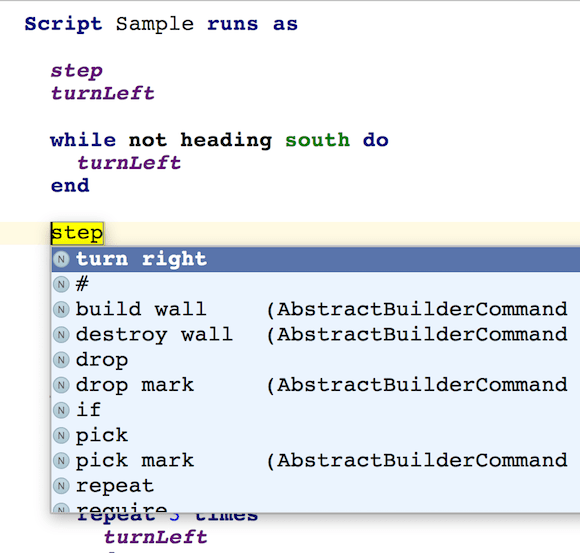Screen dimensions: 580x553
Task: Pick the 'destroy wall' suggestion
Action: click(316, 335)
